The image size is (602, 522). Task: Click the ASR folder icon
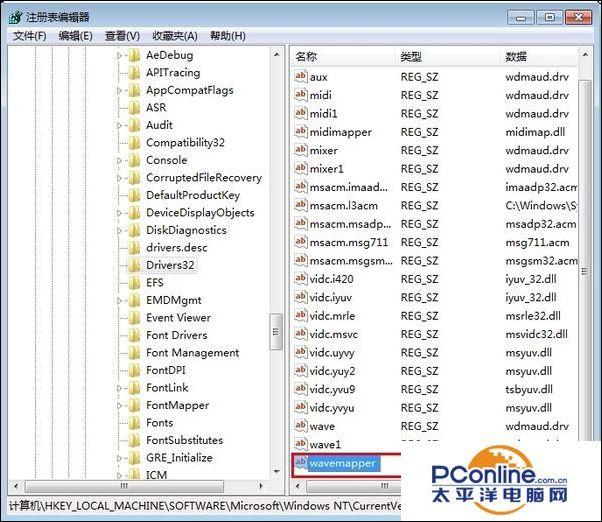[x=134, y=107]
